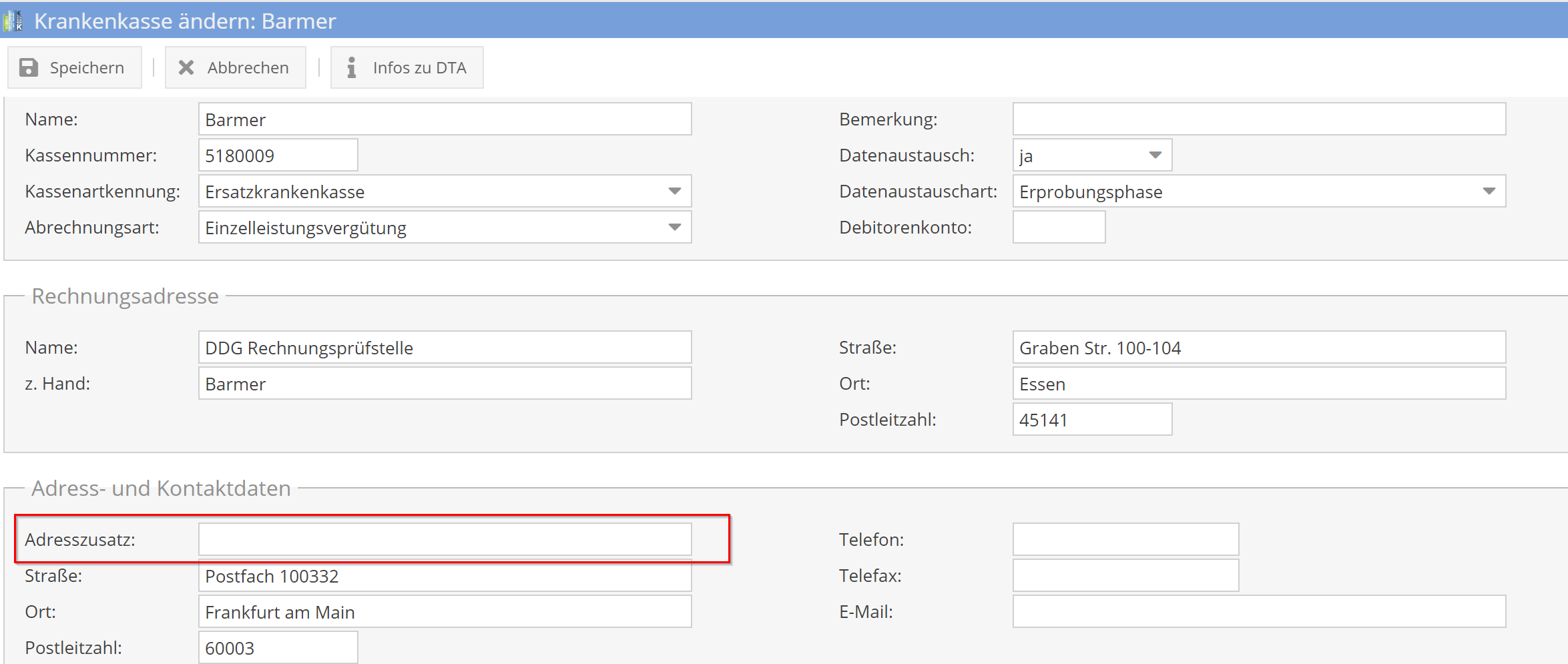This screenshot has height=664, width=1568.
Task: Focus the Bemerkung text field
Action: point(1259,119)
